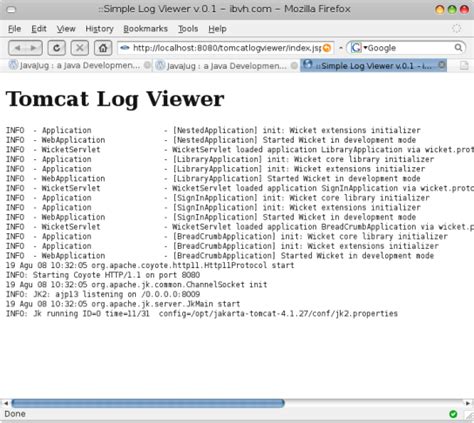This screenshot has width=474, height=423.
Task: Click the scrollbar left arrow
Action: tap(5, 403)
